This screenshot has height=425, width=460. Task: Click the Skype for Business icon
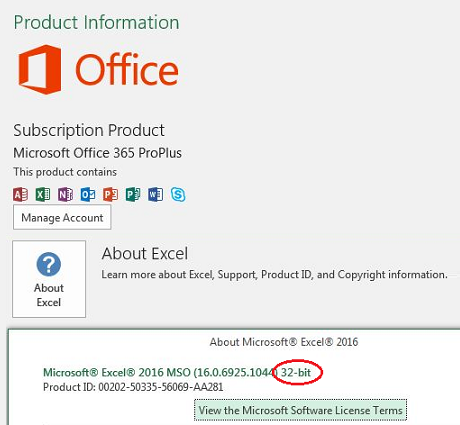[178, 194]
